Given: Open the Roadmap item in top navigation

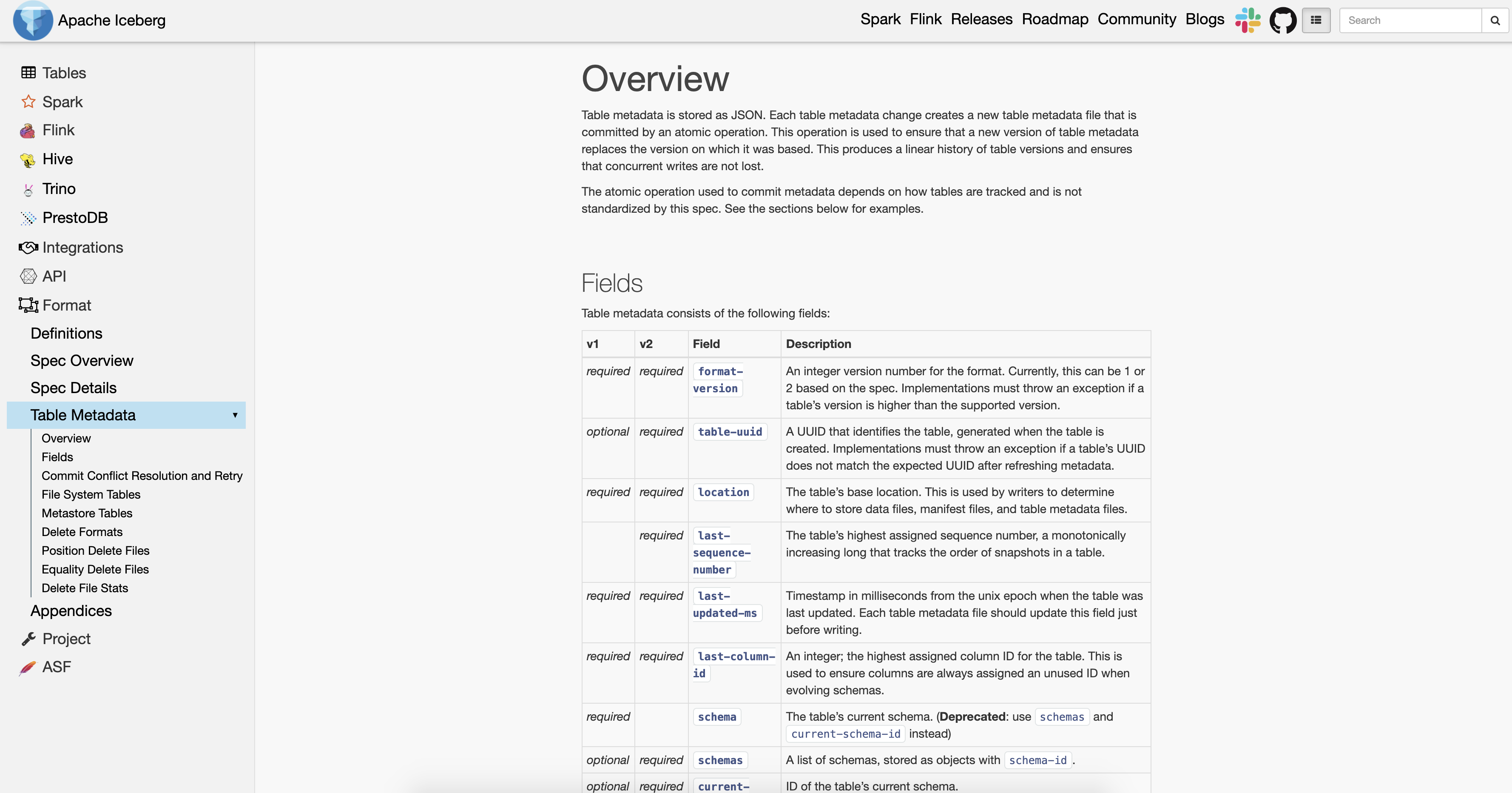Looking at the screenshot, I should pyautogui.click(x=1055, y=20).
